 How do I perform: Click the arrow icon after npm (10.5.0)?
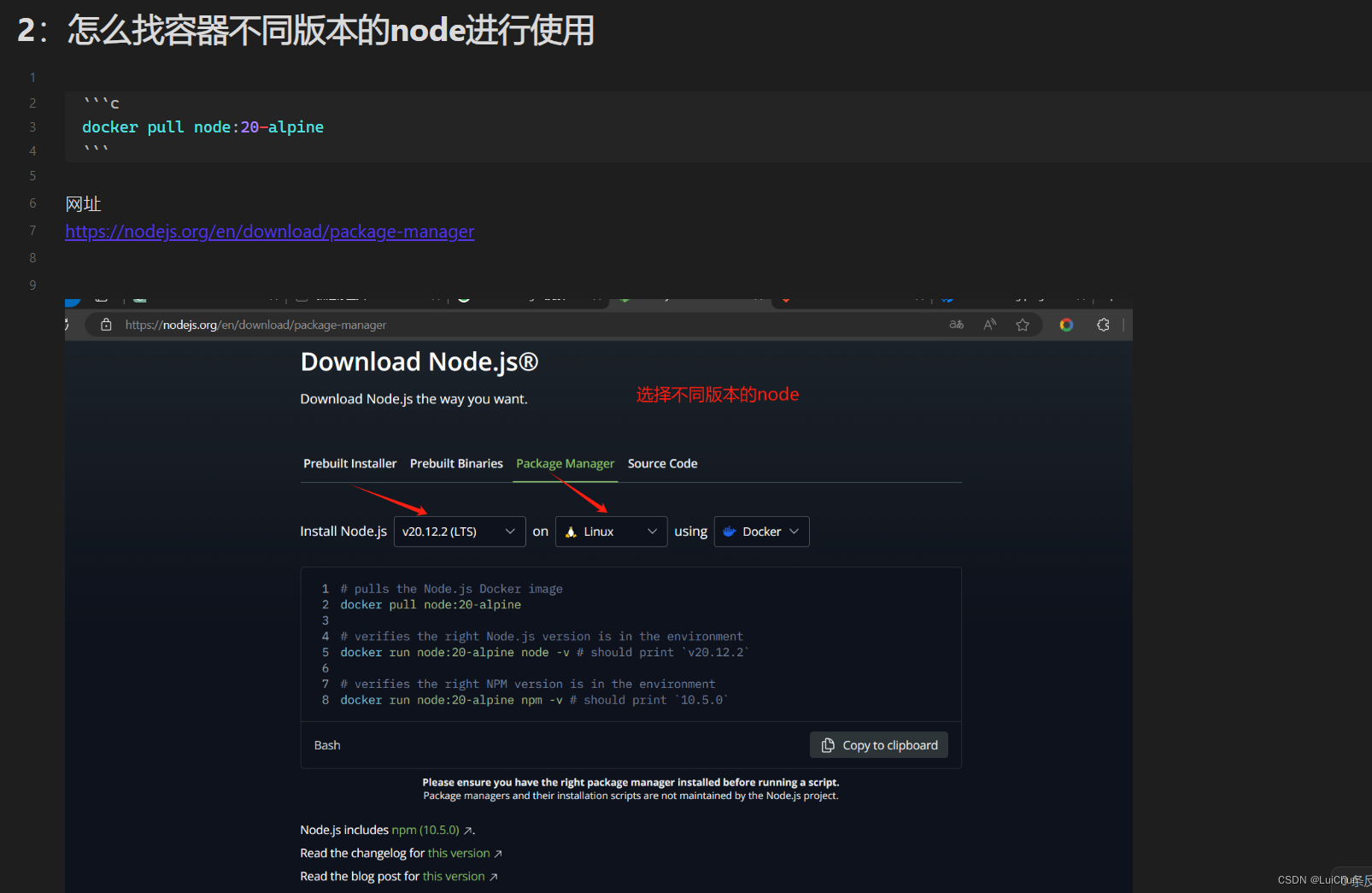(468, 831)
